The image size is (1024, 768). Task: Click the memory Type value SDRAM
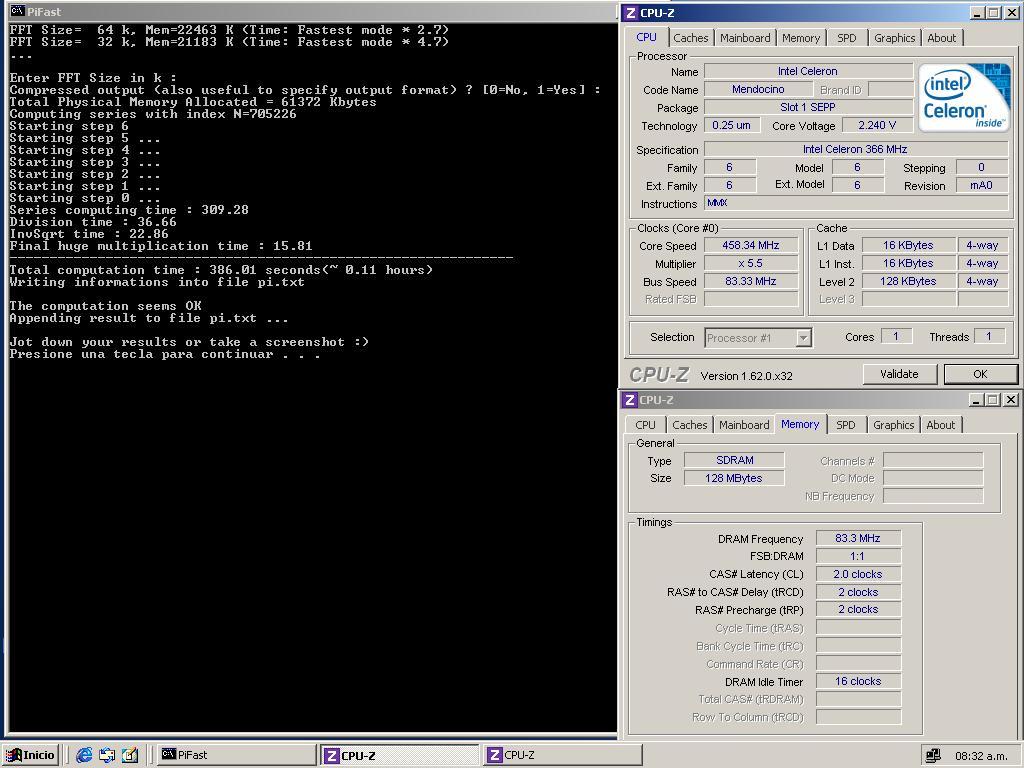(x=734, y=460)
